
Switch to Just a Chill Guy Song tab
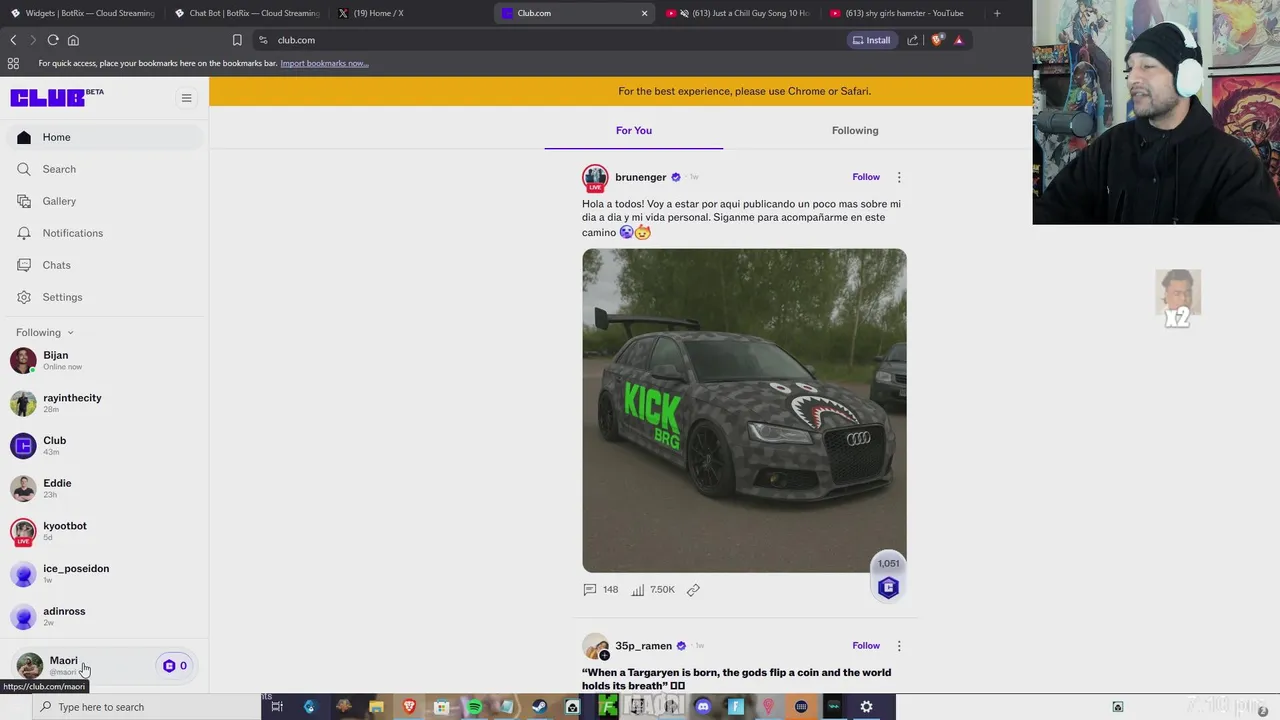point(738,13)
